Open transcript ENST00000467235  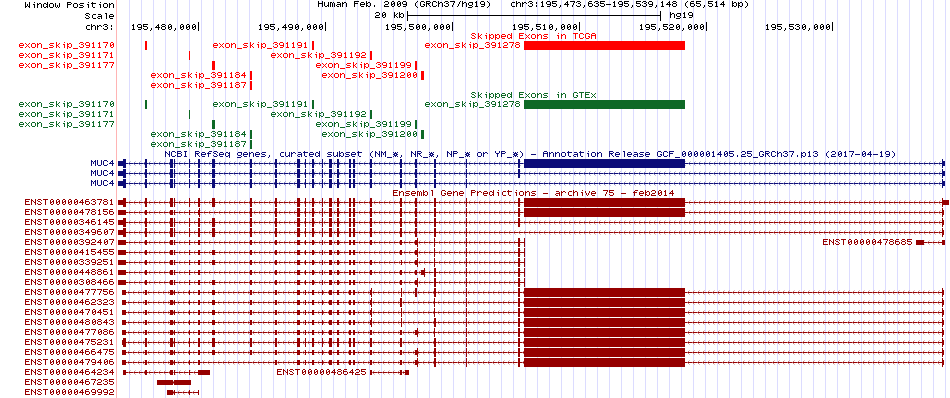70,382
